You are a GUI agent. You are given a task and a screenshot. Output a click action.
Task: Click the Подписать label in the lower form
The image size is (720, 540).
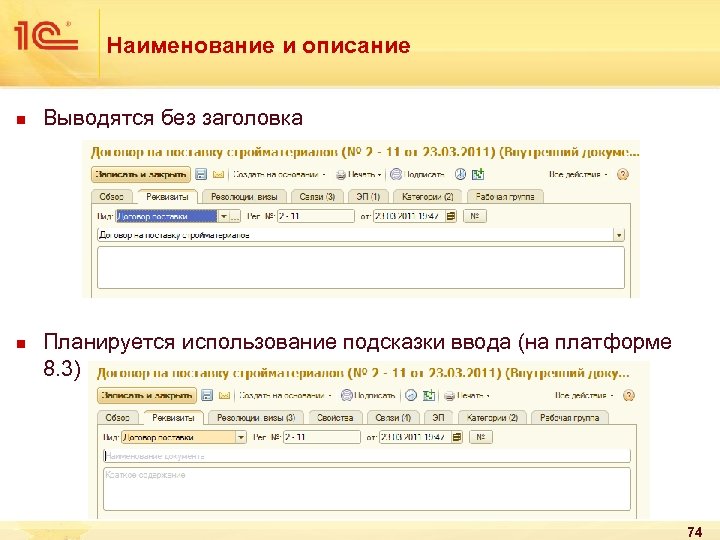pyautogui.click(x=375, y=395)
